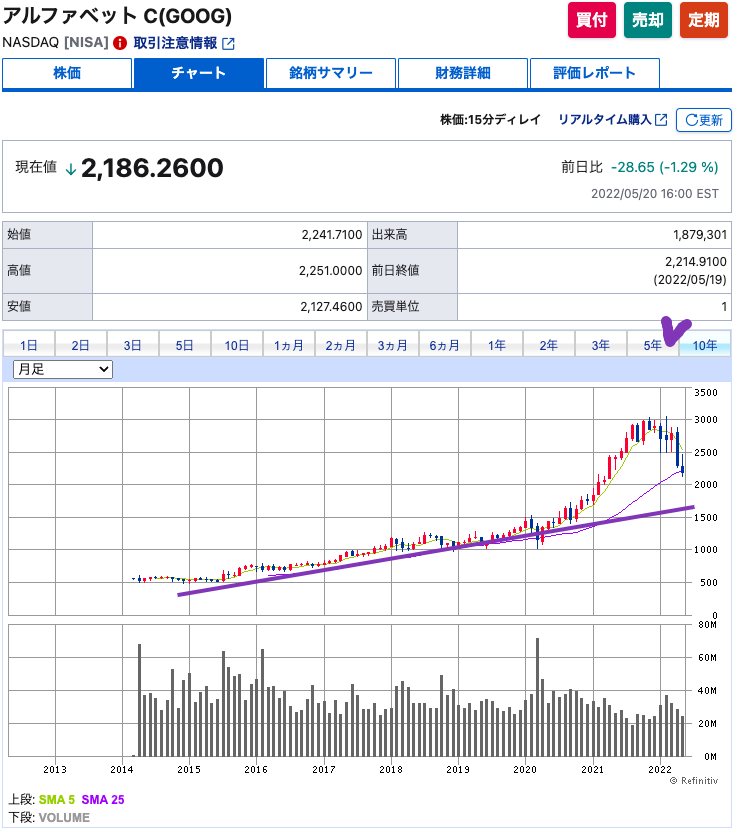Select the 2日 chart period
738x832 pixels.
(81, 345)
